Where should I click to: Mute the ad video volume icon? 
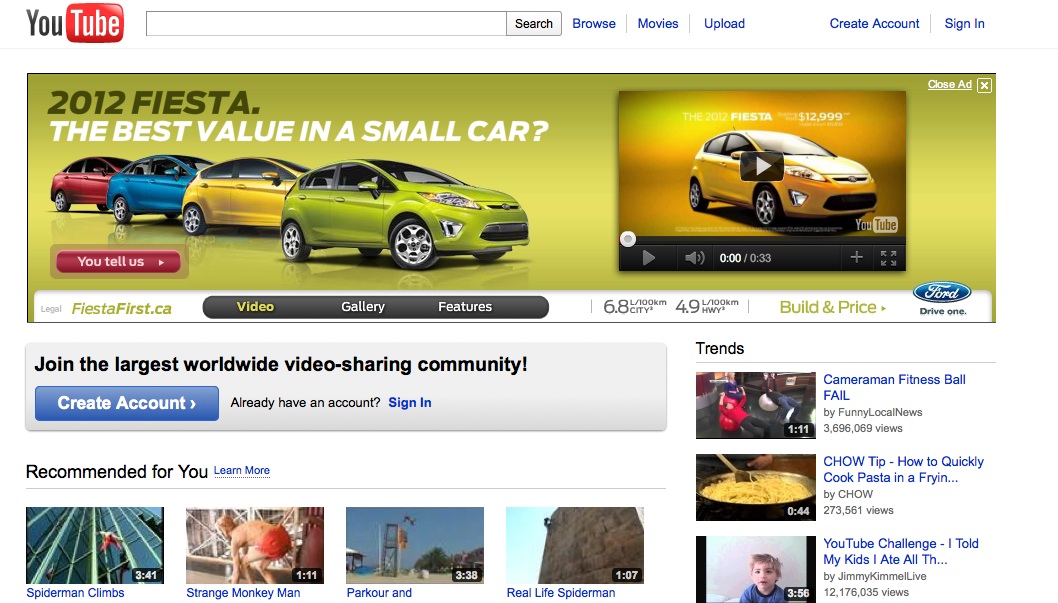coord(694,258)
